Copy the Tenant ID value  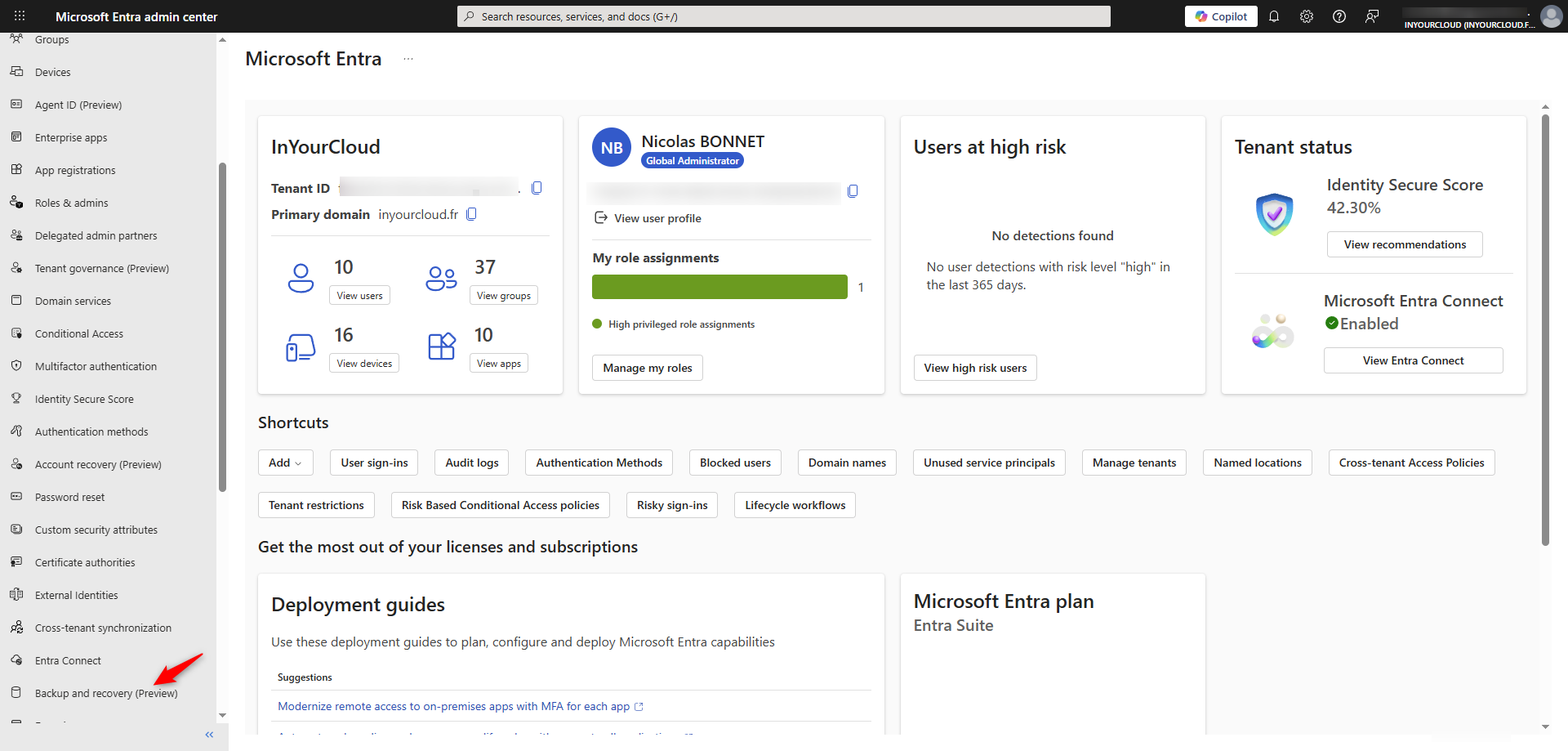[x=537, y=188]
